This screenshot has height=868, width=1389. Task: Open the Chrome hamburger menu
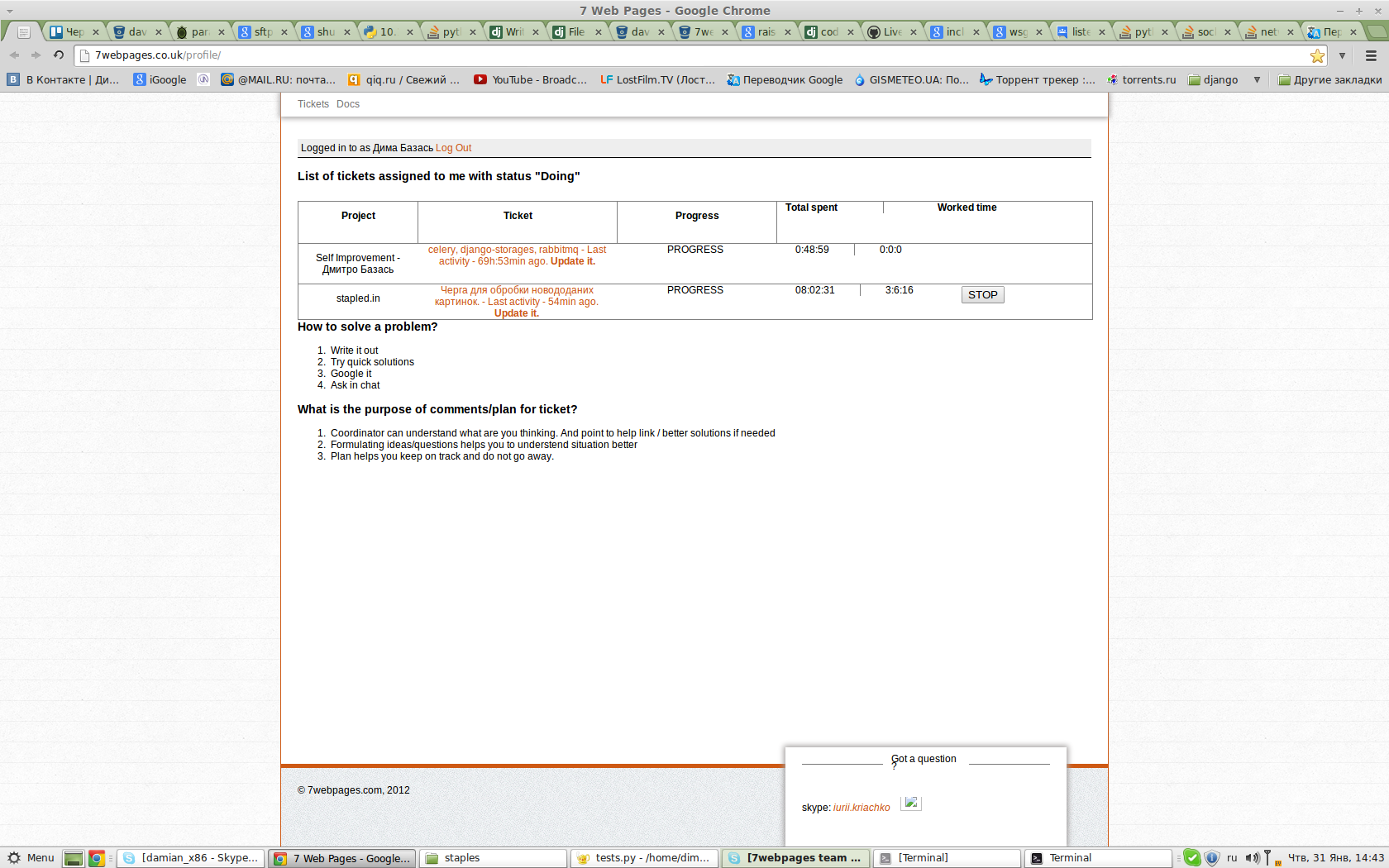[x=1371, y=55]
